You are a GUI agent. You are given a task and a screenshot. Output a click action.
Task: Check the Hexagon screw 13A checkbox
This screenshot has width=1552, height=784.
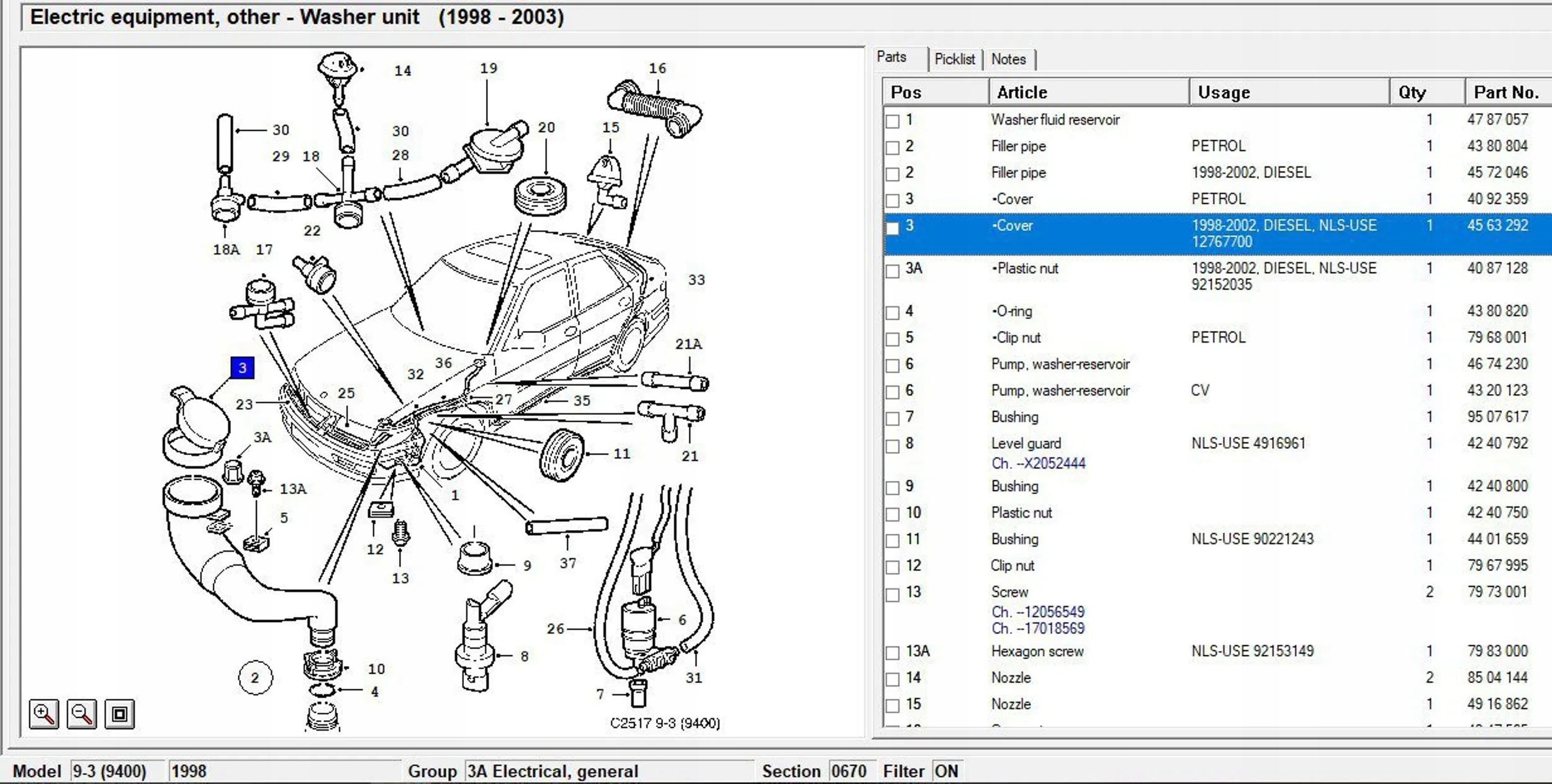pos(893,652)
